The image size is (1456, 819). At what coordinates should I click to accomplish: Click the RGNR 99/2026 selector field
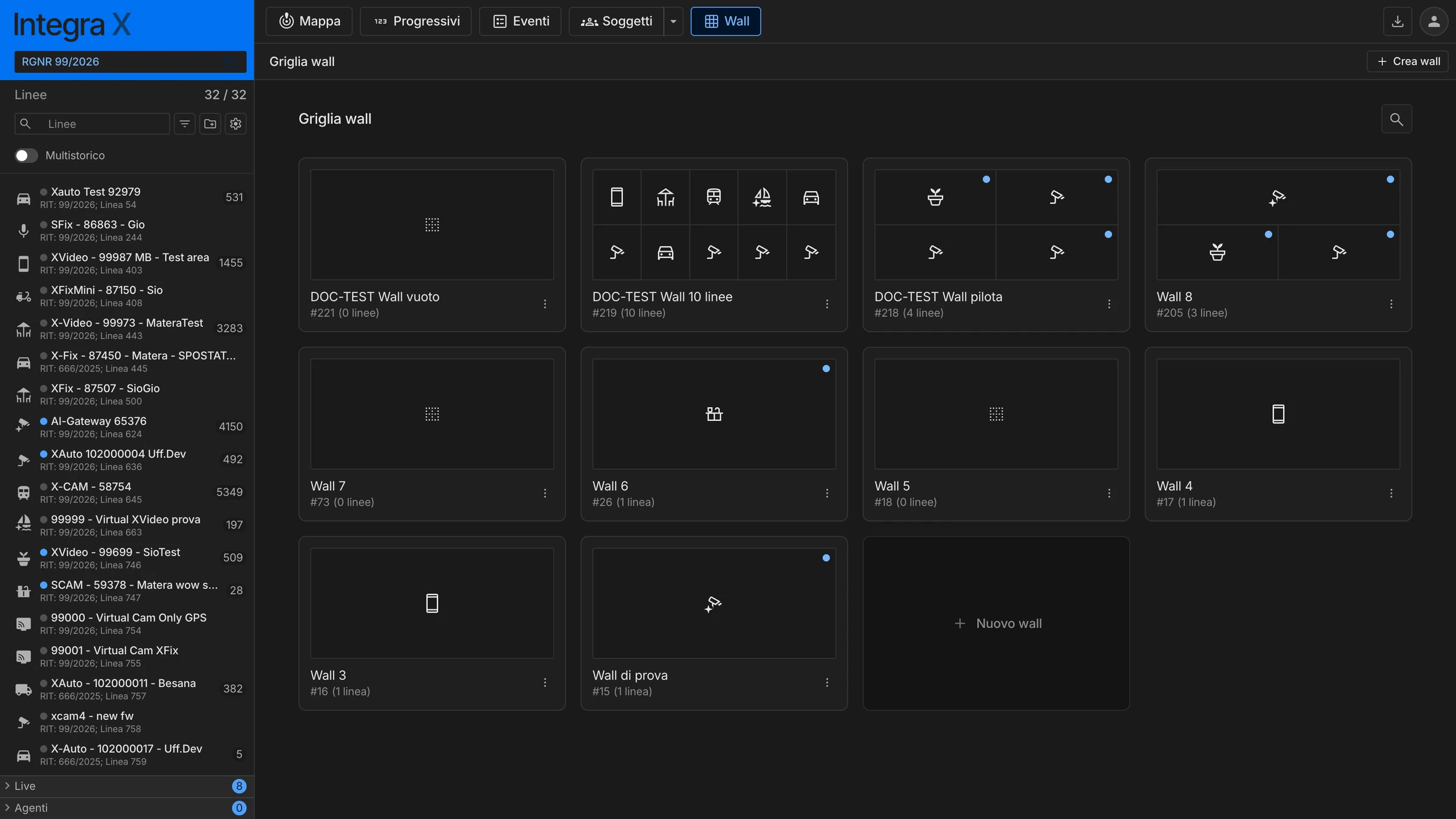tap(130, 62)
